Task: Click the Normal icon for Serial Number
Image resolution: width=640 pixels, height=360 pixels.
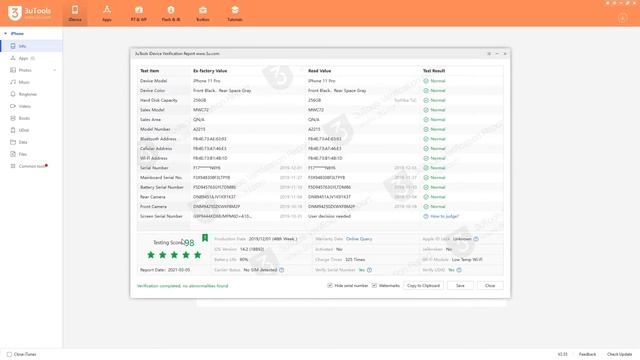Action: point(426,168)
